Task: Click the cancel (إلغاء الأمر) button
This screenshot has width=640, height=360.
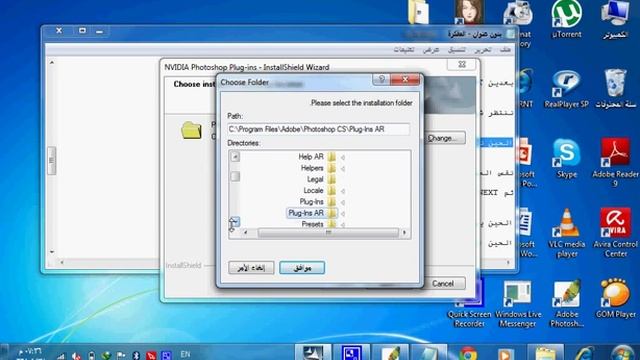Action: 251,268
